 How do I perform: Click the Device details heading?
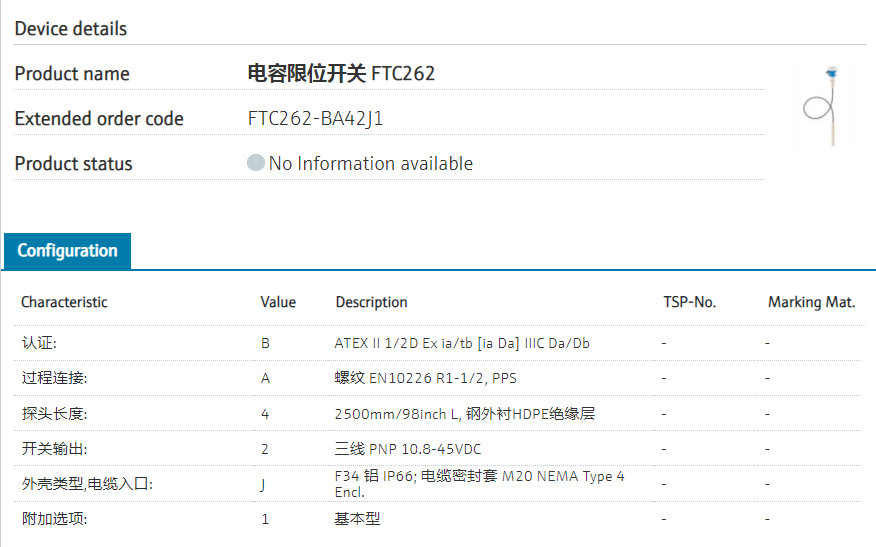coord(71,29)
